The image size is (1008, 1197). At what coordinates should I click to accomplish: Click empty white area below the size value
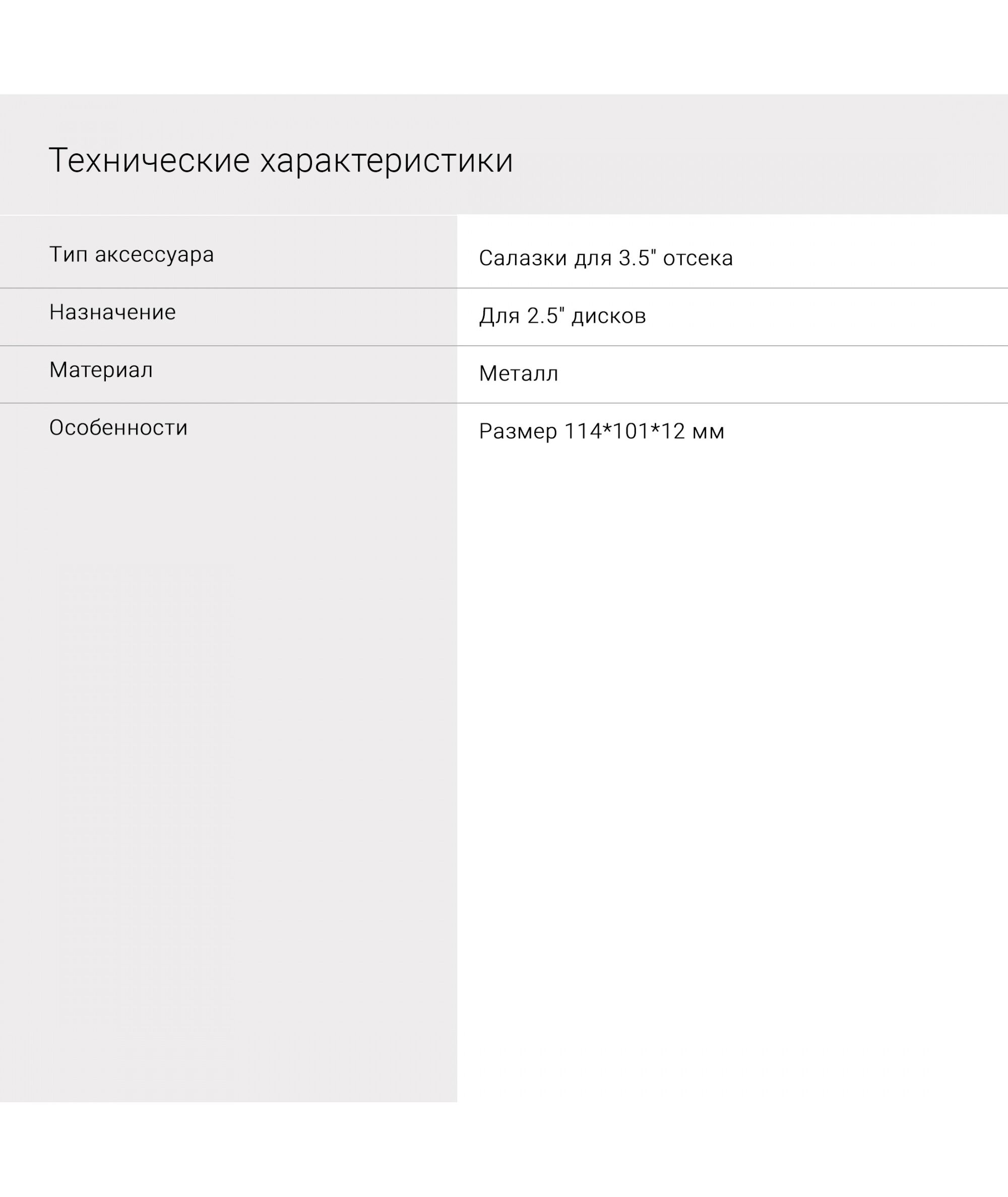click(731, 743)
